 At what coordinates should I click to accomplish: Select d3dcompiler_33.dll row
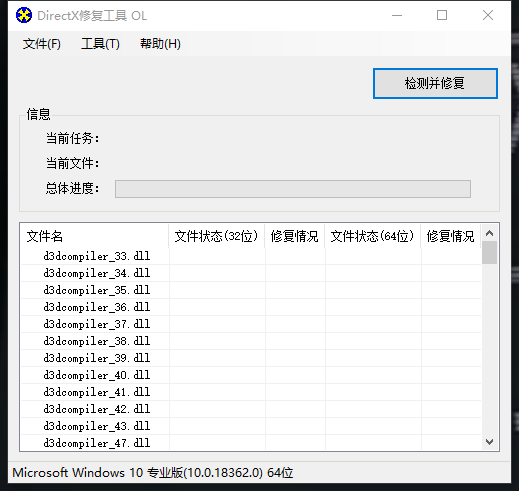click(x=251, y=256)
